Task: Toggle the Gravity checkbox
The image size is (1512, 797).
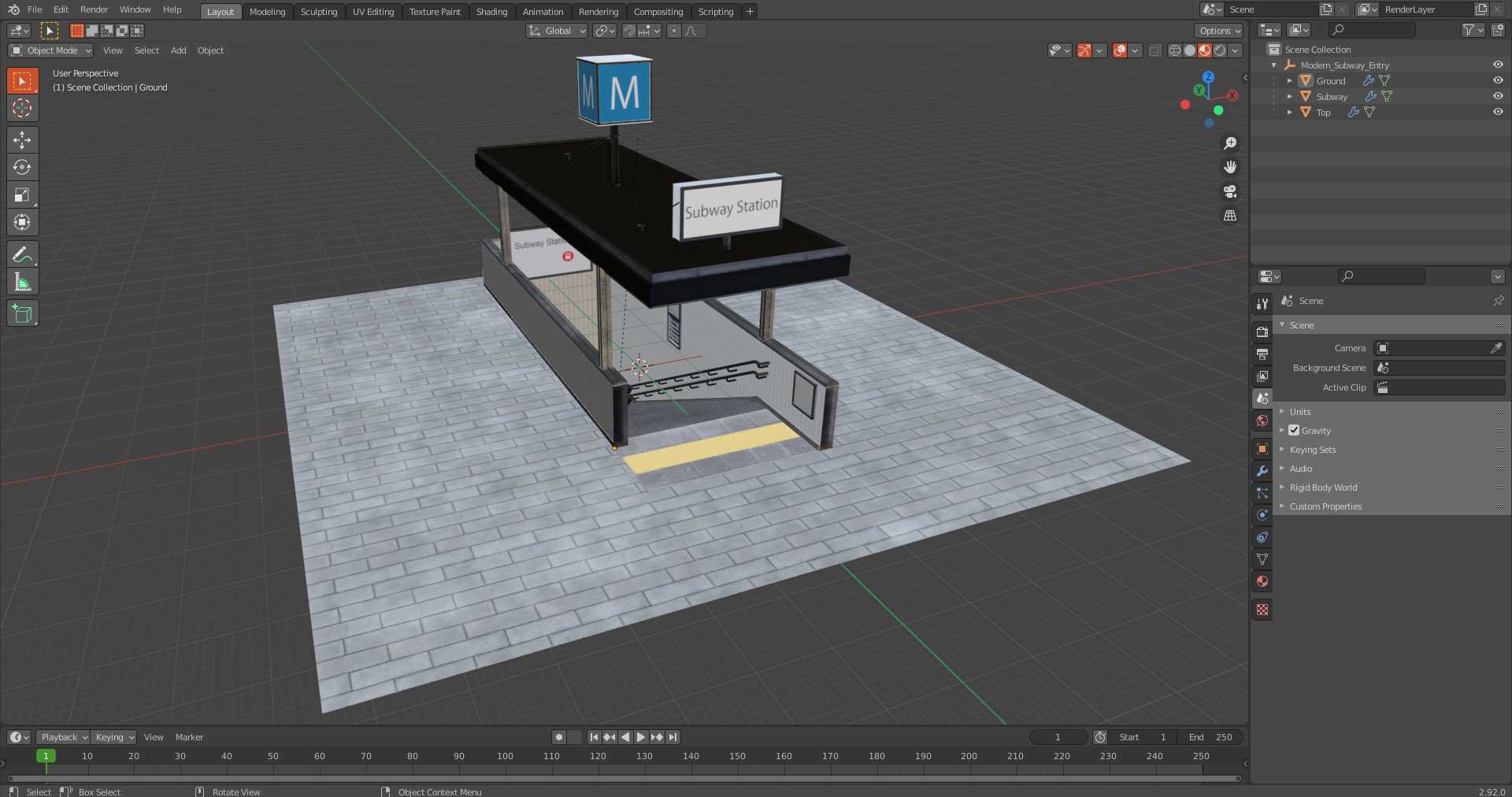Action: pos(1294,430)
